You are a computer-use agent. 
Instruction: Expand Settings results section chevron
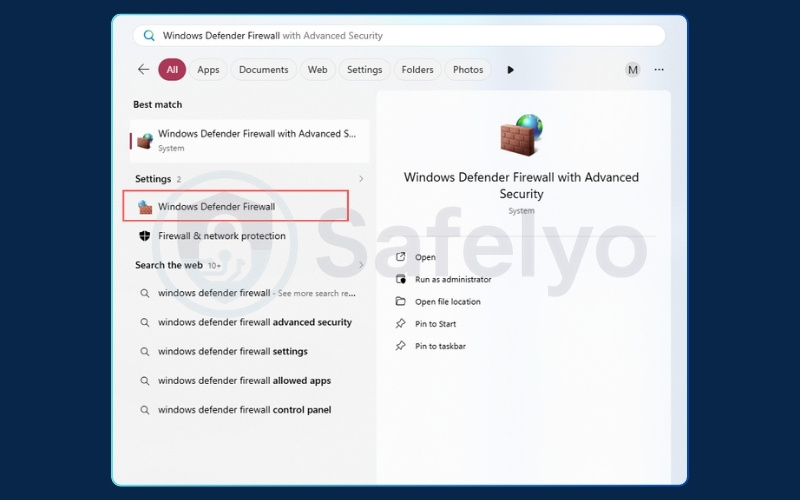point(361,179)
